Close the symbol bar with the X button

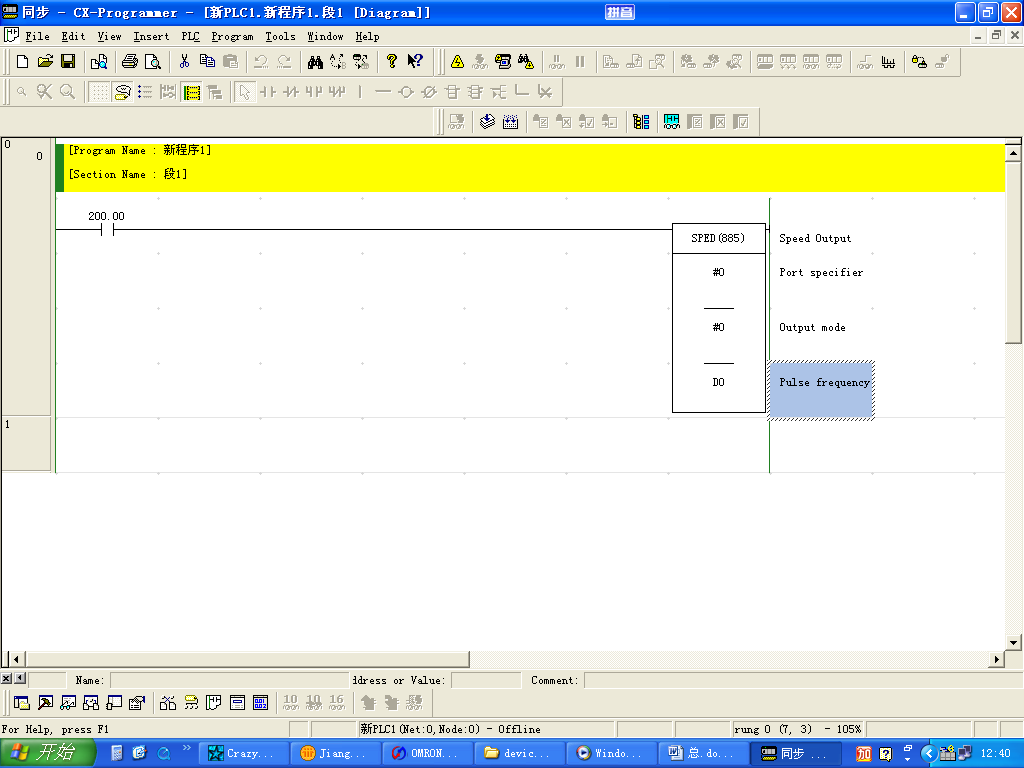(6, 679)
